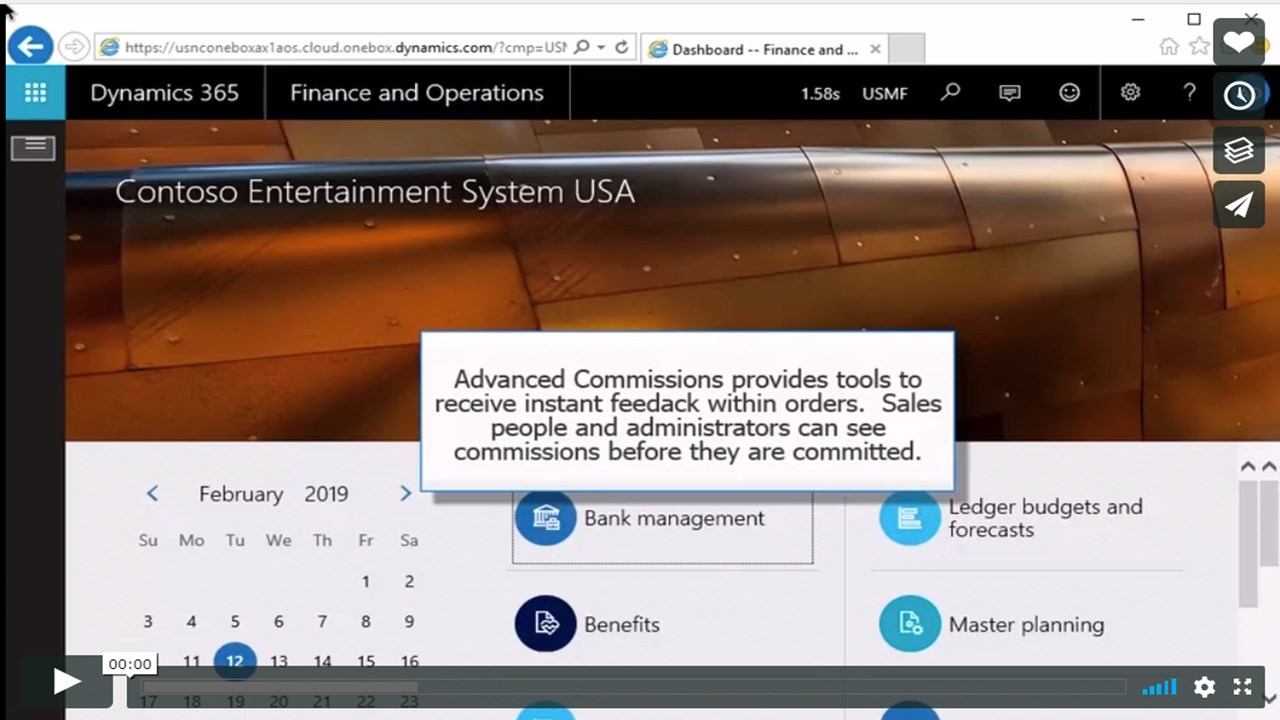The image size is (1280, 720).
Task: Select calendar date 1
Action: (x=366, y=581)
